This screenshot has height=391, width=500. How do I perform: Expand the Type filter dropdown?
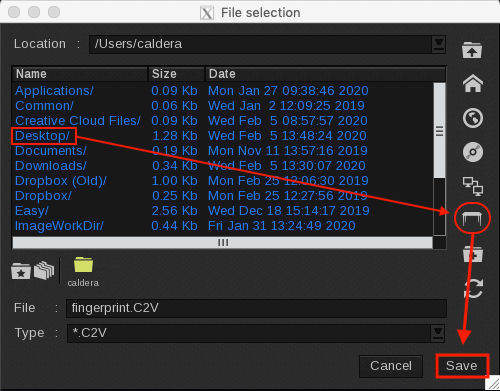click(438, 333)
